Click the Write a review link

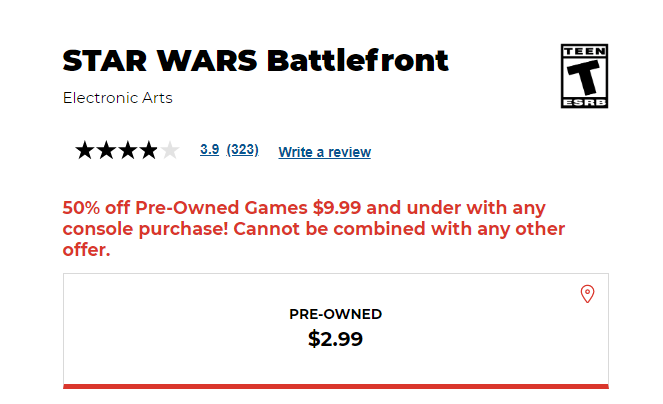point(324,152)
